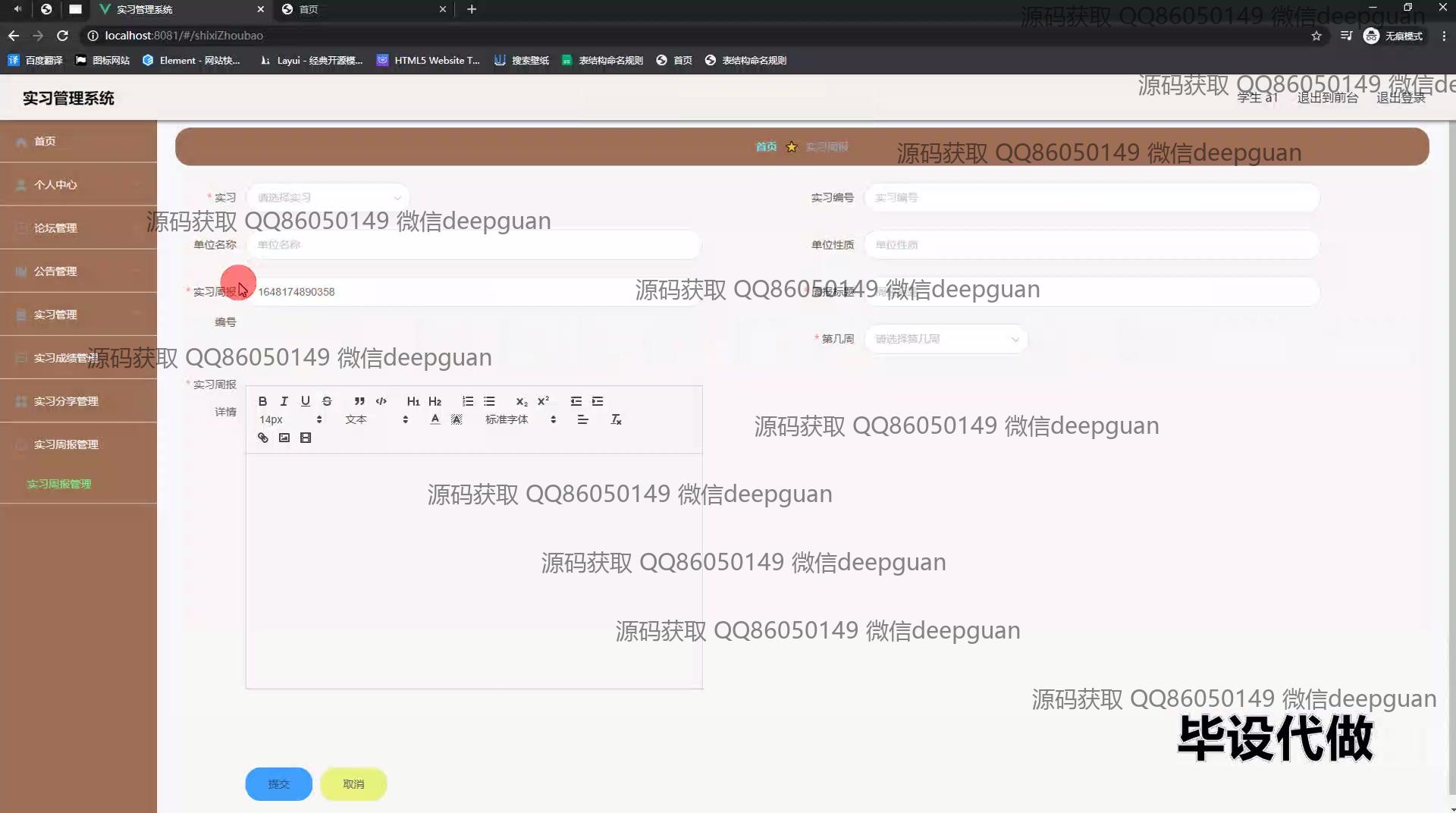The image size is (1456, 813).
Task: Insert an ordered numbered list
Action: click(x=468, y=401)
